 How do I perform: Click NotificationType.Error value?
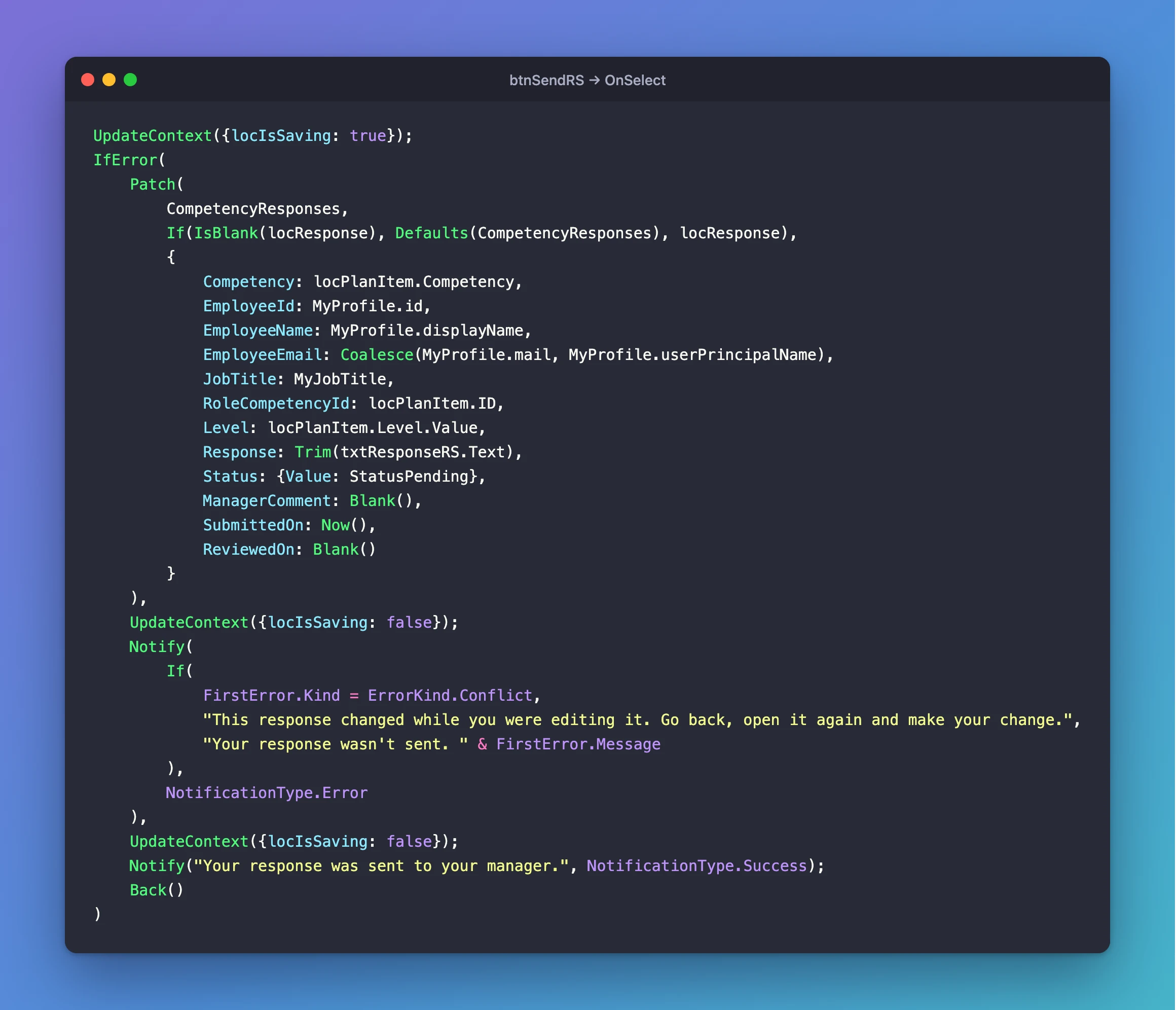pyautogui.click(x=267, y=793)
